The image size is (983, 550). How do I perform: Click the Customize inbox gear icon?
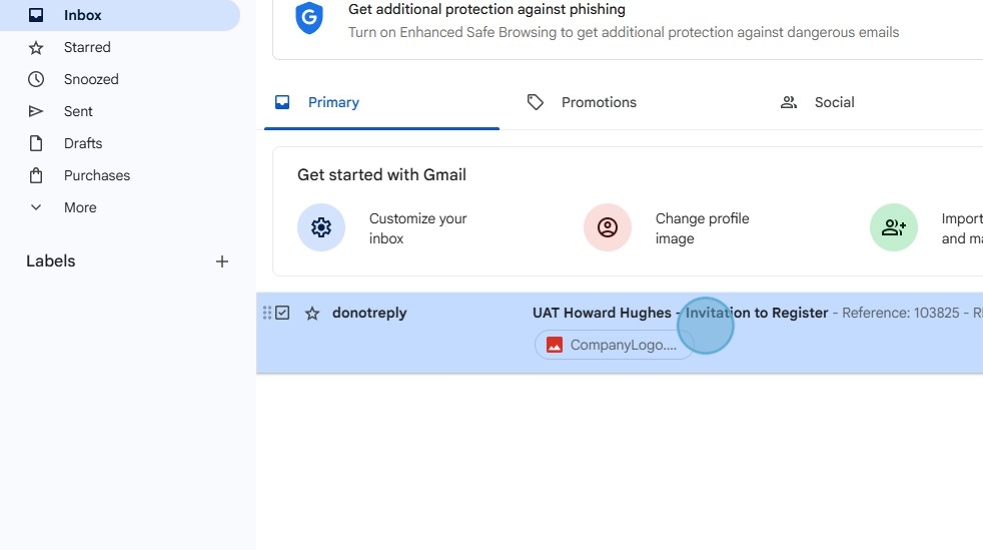coord(321,227)
